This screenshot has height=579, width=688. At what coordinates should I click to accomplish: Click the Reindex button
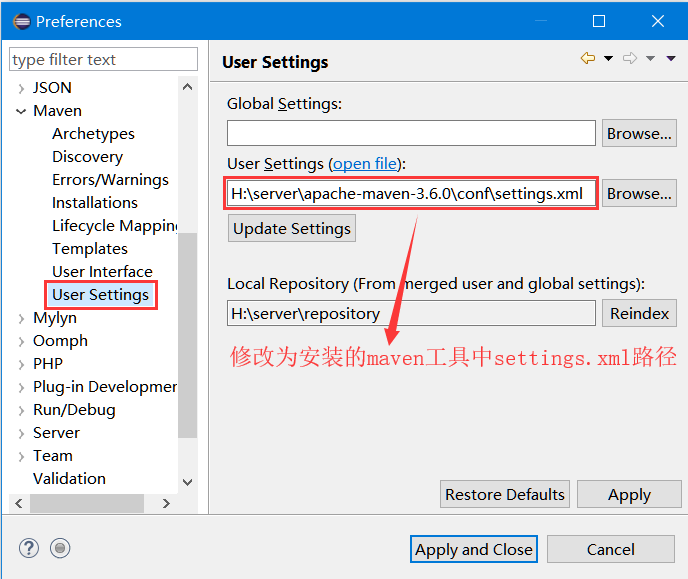pos(639,313)
